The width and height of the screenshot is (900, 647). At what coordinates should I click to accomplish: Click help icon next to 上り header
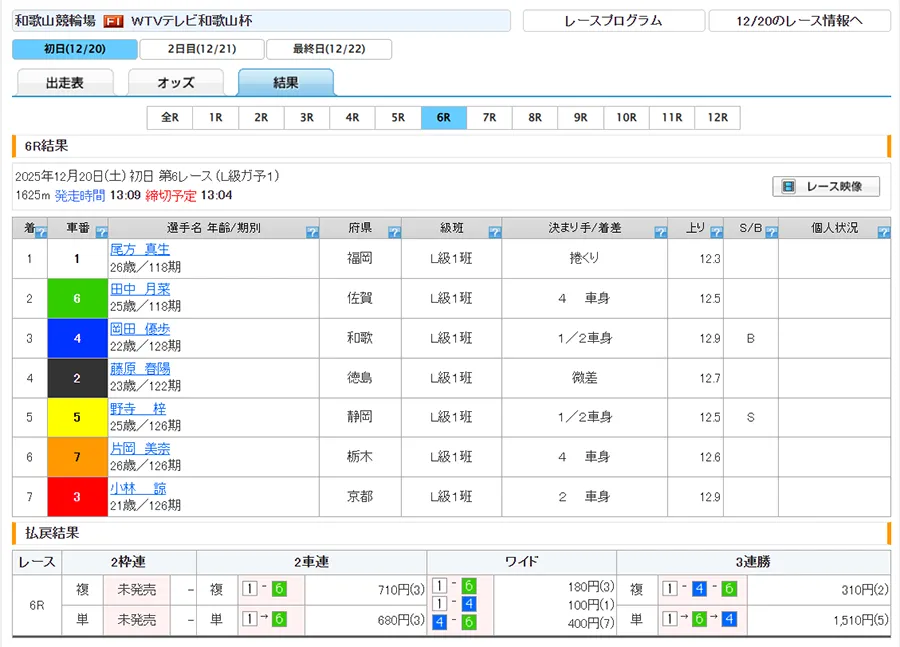pyautogui.click(x=715, y=232)
